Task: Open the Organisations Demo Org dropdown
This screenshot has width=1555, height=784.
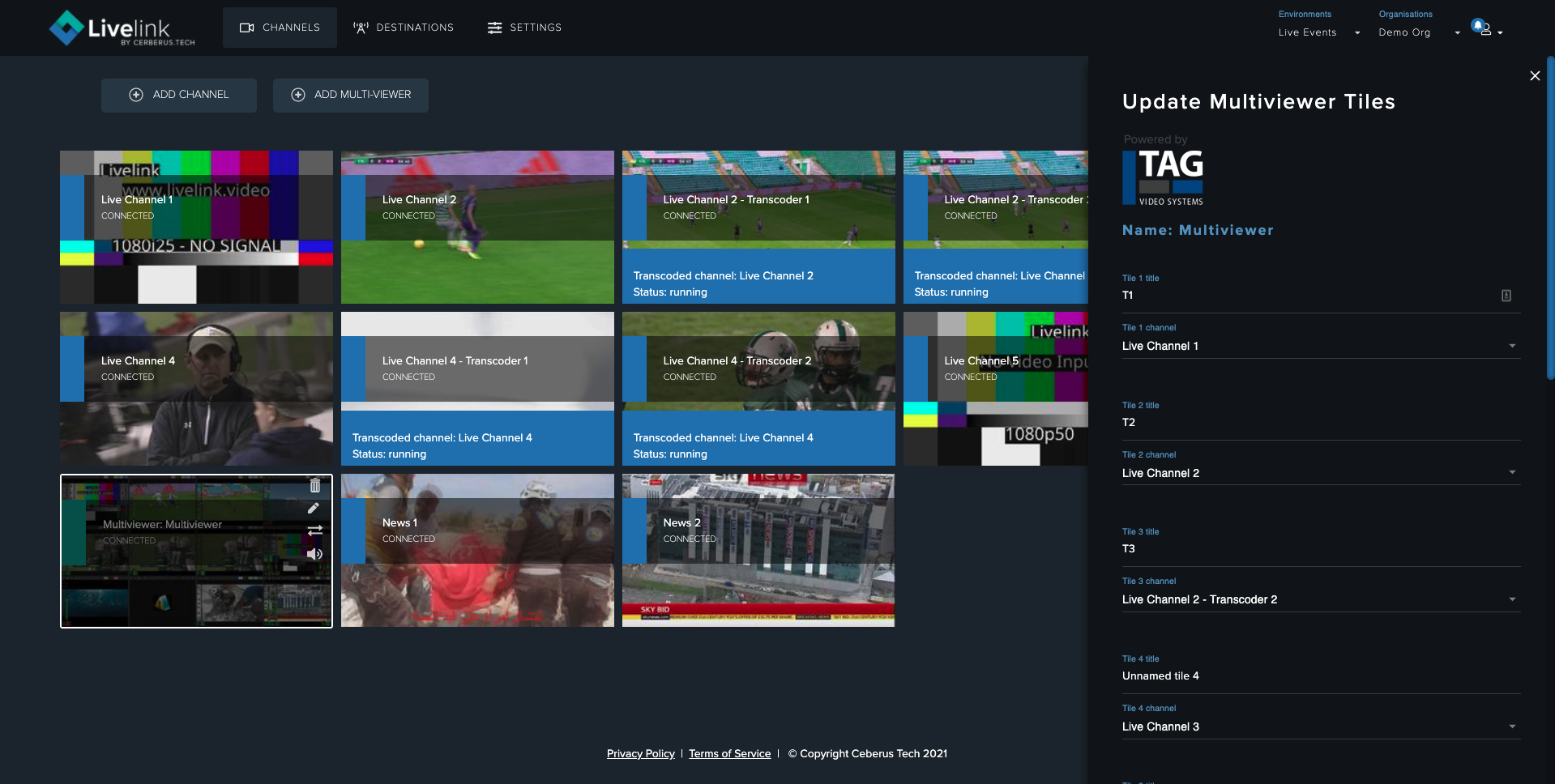Action: click(1419, 32)
